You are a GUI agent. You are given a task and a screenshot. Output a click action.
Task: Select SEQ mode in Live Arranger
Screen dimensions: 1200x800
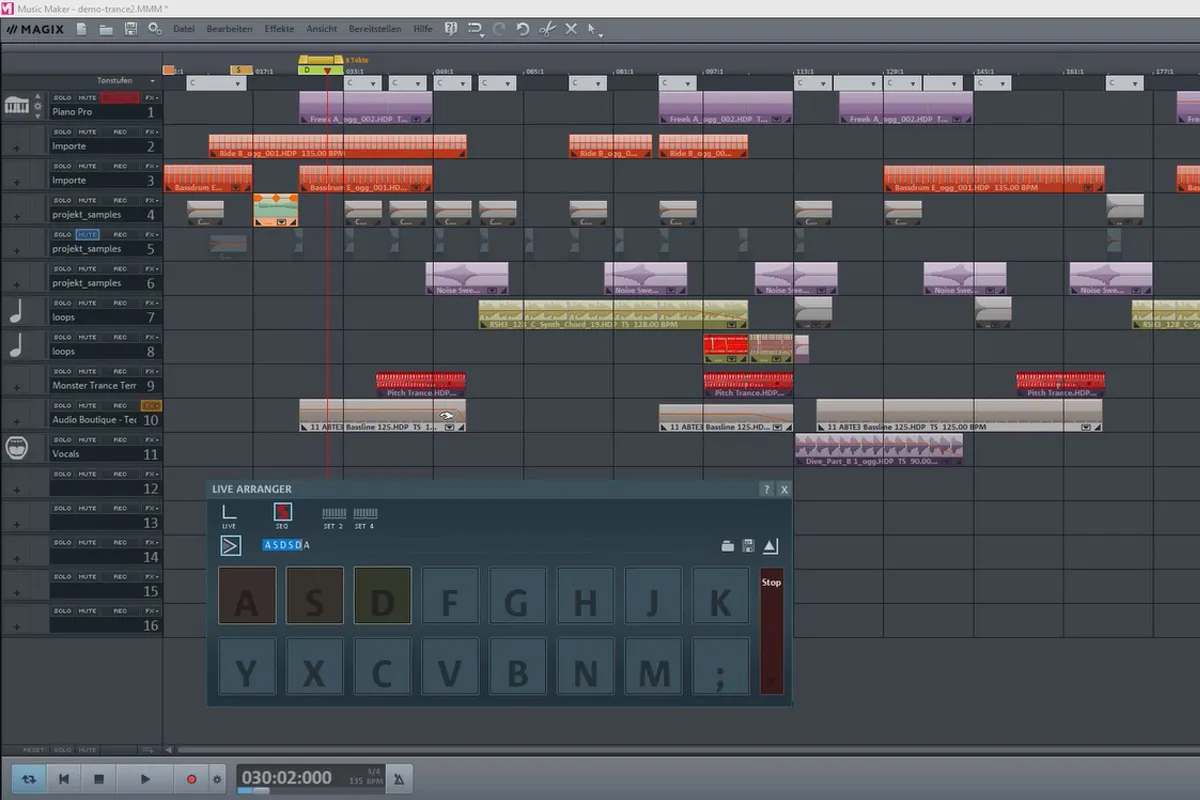point(282,516)
